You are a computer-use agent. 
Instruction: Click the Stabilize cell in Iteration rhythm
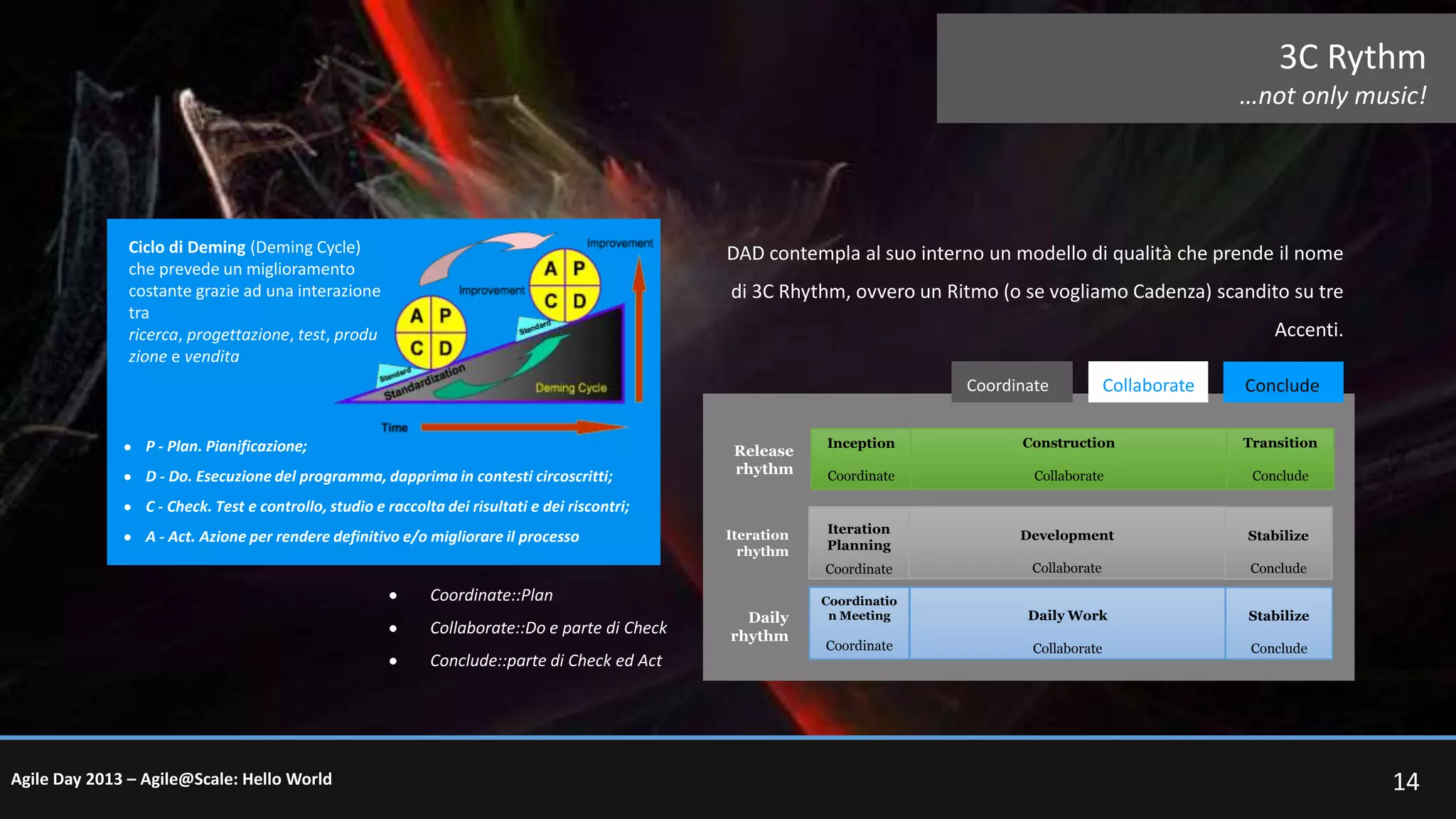(1278, 543)
